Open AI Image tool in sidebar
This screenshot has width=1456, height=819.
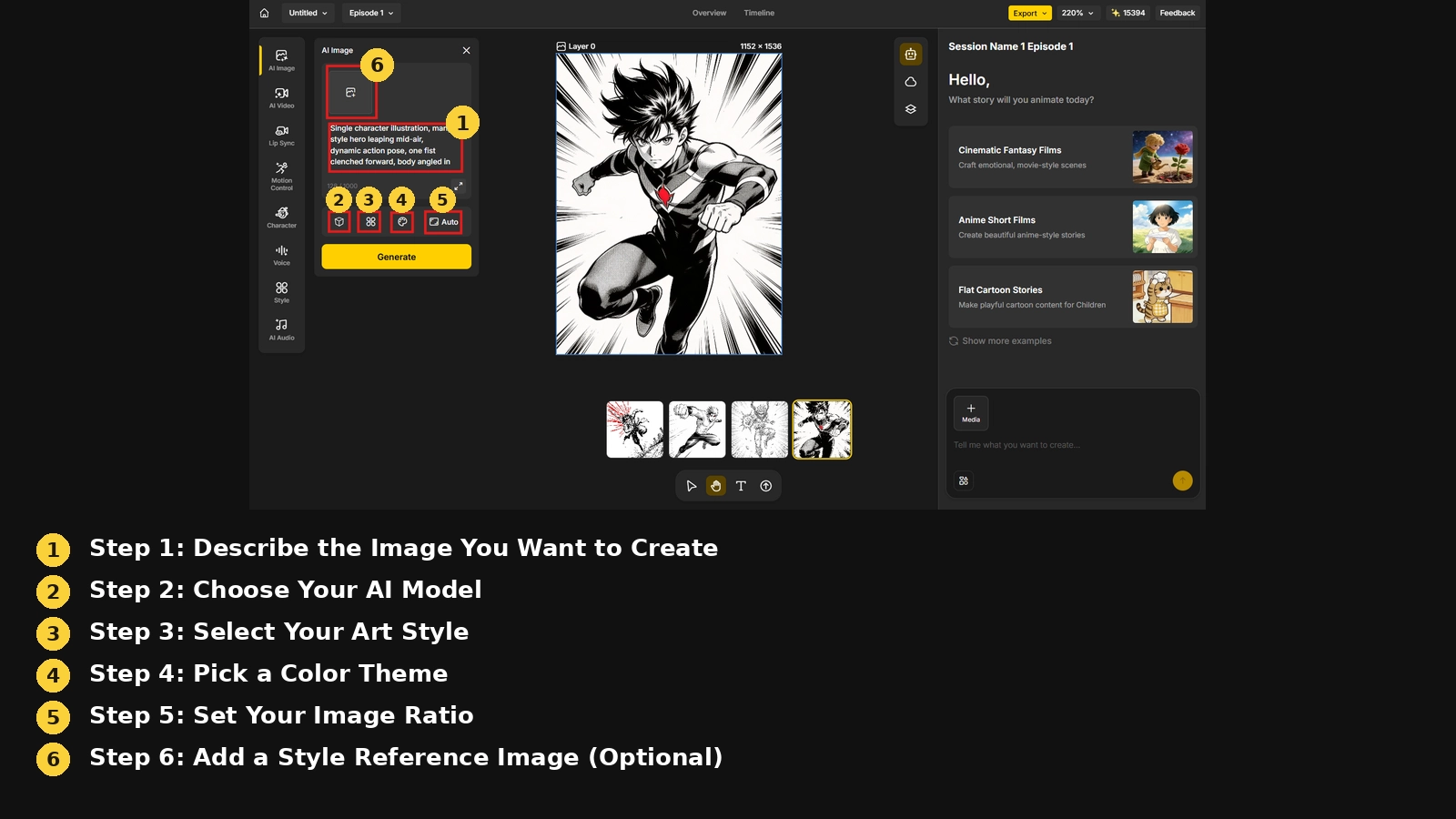pos(281,60)
